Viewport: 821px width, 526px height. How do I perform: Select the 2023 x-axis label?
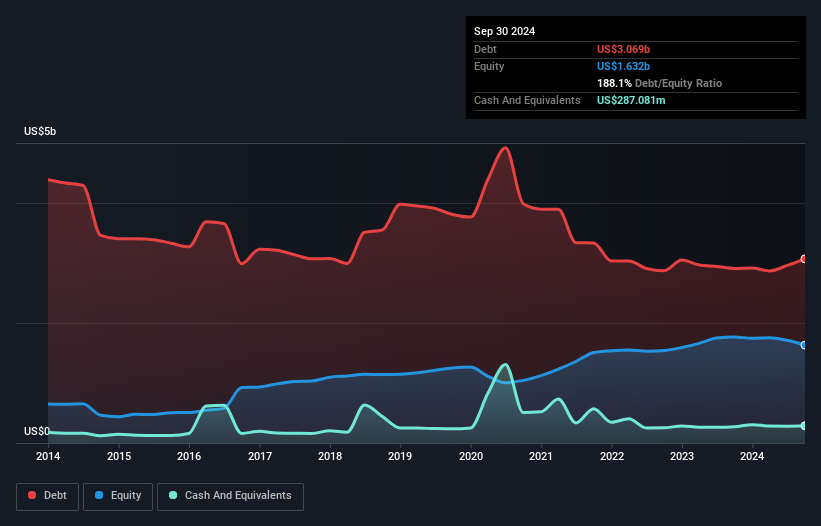coord(682,456)
